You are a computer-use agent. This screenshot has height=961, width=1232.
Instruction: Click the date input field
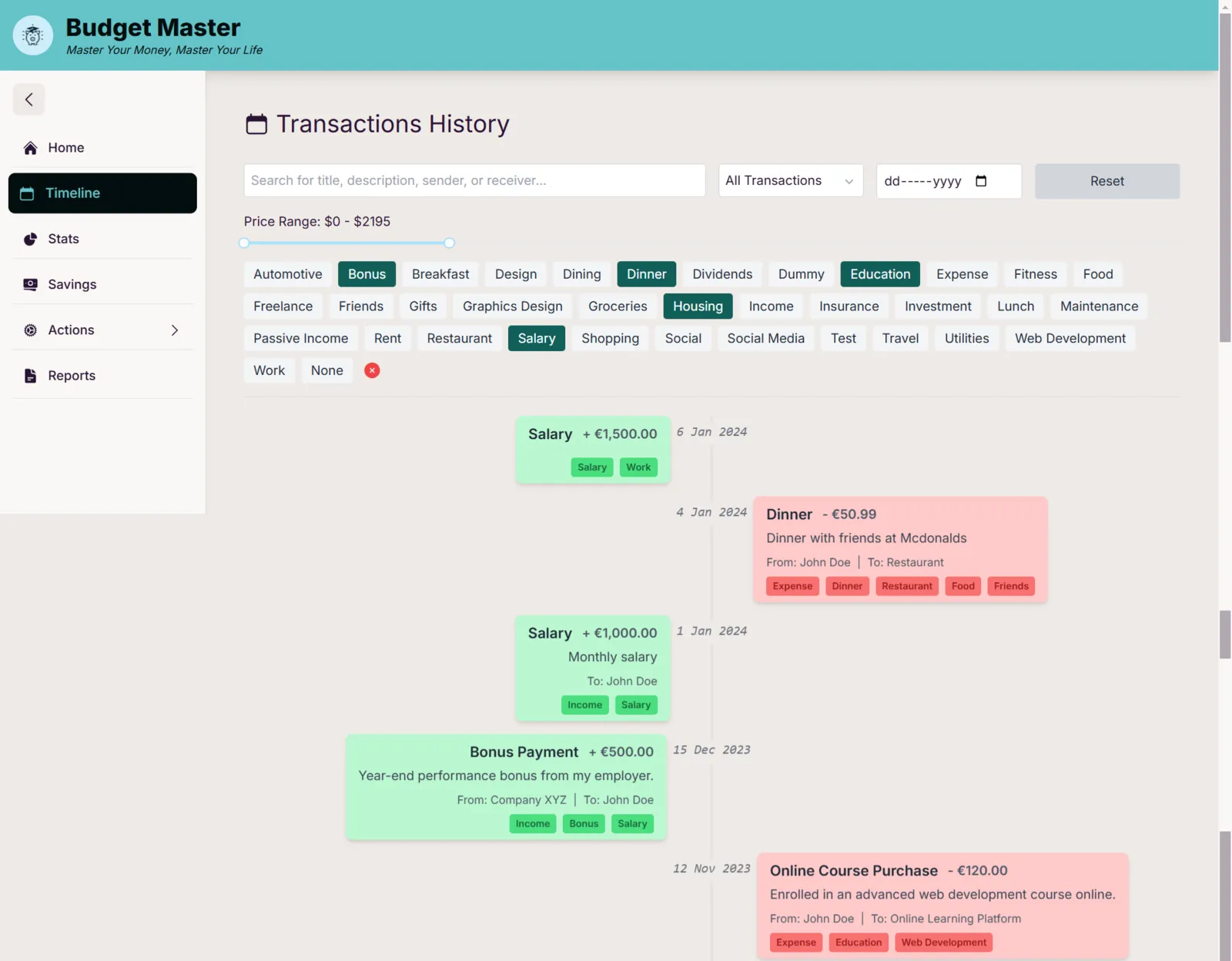[949, 181]
